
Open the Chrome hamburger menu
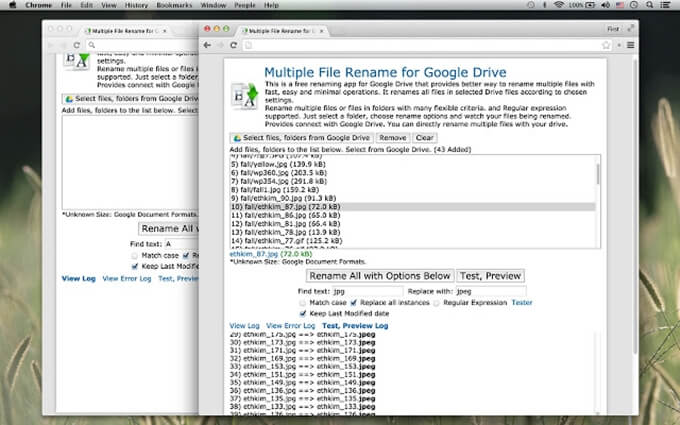[x=630, y=45]
